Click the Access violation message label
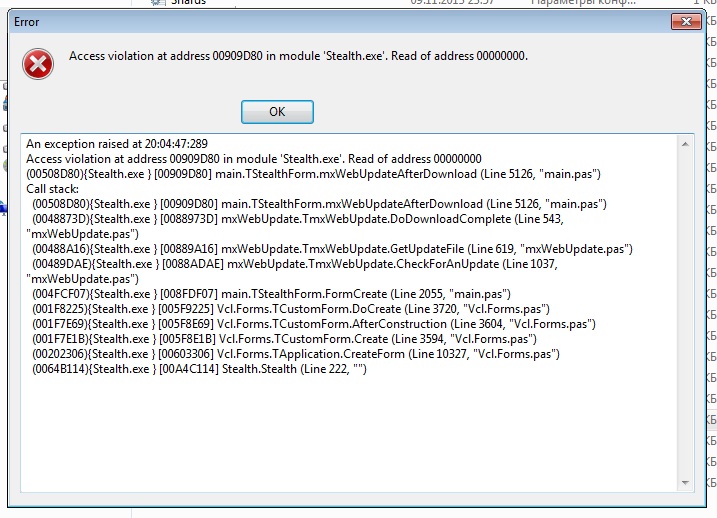 298,56
